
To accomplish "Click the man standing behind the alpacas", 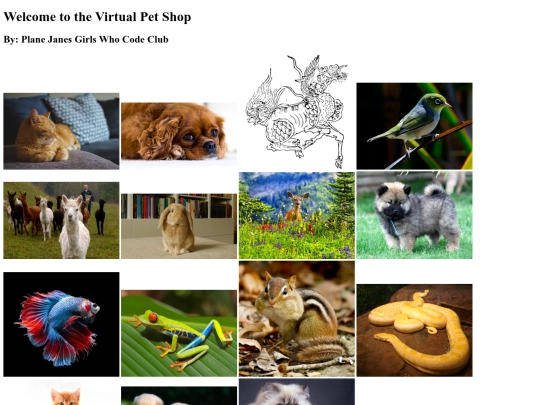I will coord(88,197).
